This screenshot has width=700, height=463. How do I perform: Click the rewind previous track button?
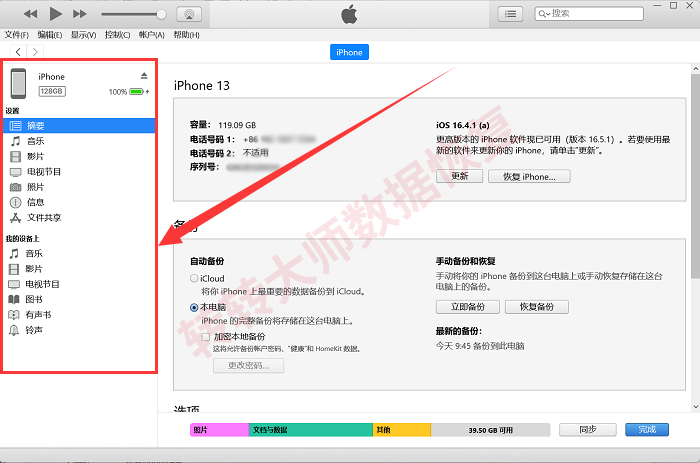30,14
